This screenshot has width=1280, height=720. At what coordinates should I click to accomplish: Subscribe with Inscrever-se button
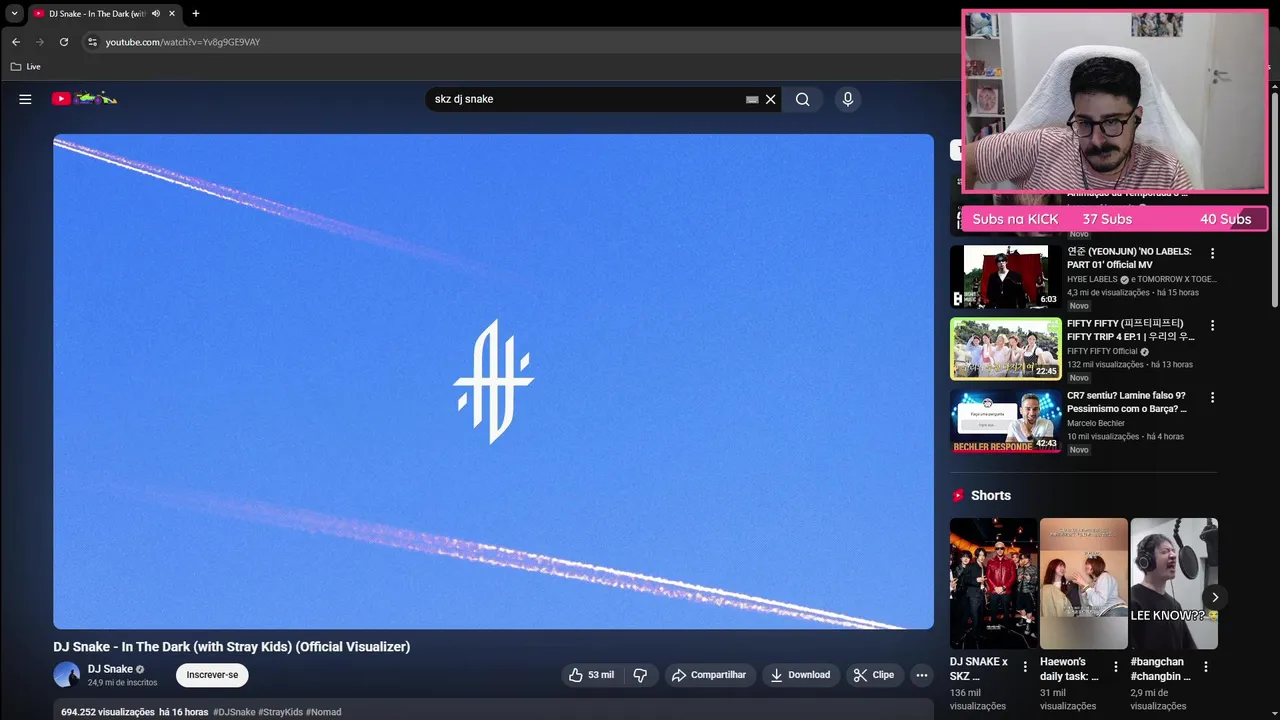pyautogui.click(x=212, y=675)
